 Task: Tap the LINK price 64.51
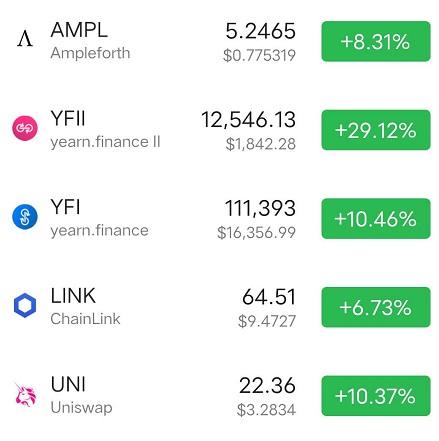tap(269, 297)
